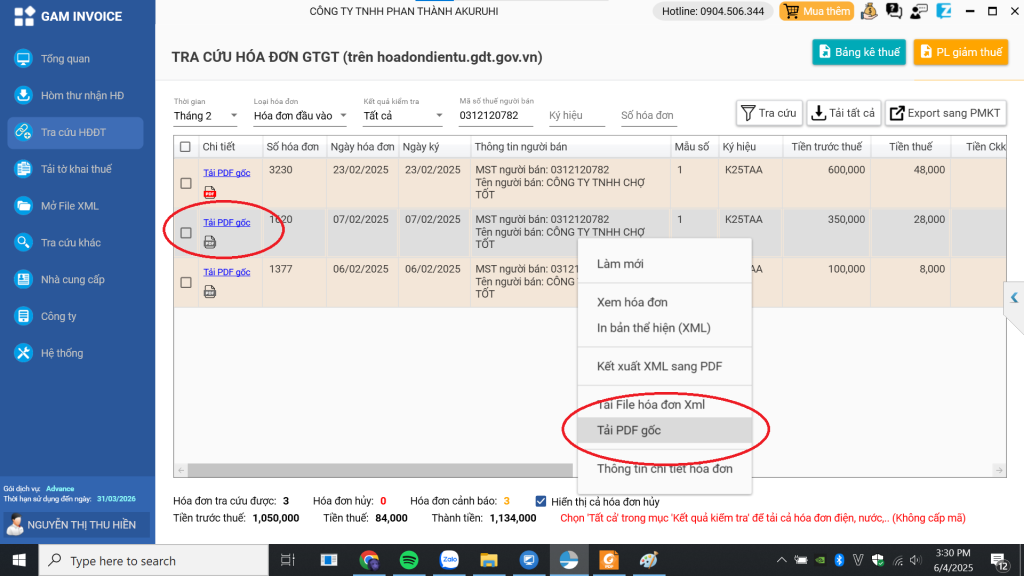Screen dimensions: 1024x576
Task: Open Task View on taskbar
Action: pyautogui.click(x=287, y=560)
